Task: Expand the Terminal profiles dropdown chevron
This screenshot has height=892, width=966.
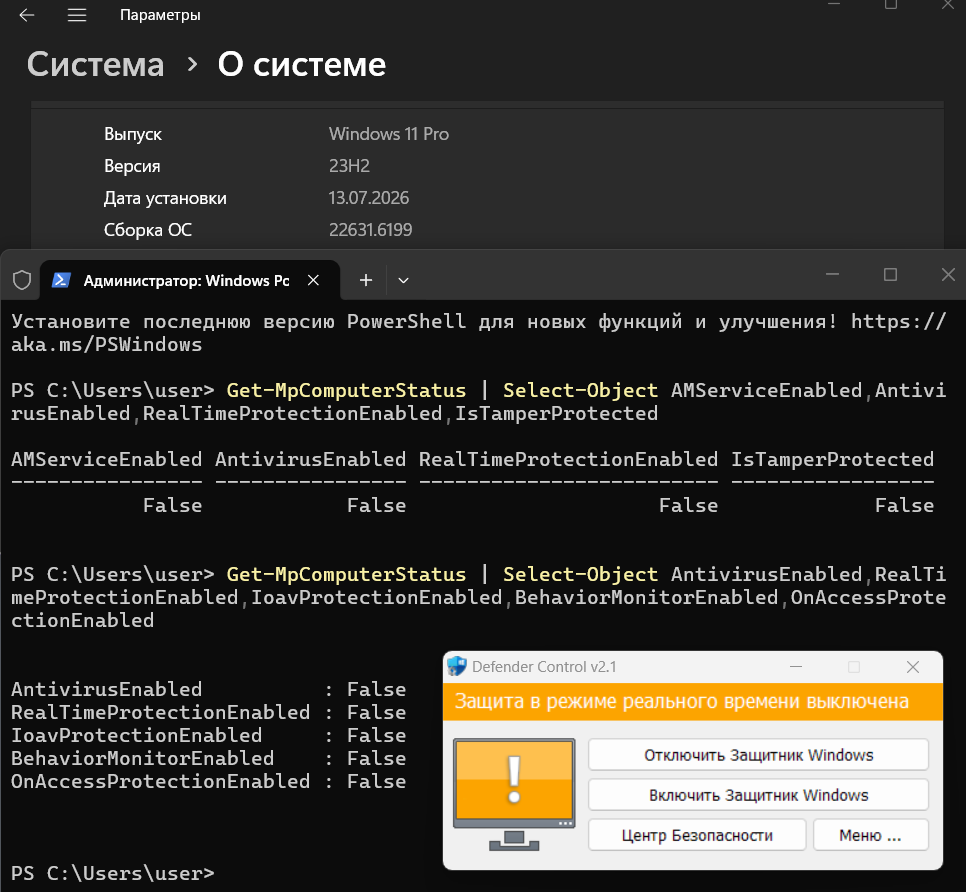Action: click(x=404, y=280)
